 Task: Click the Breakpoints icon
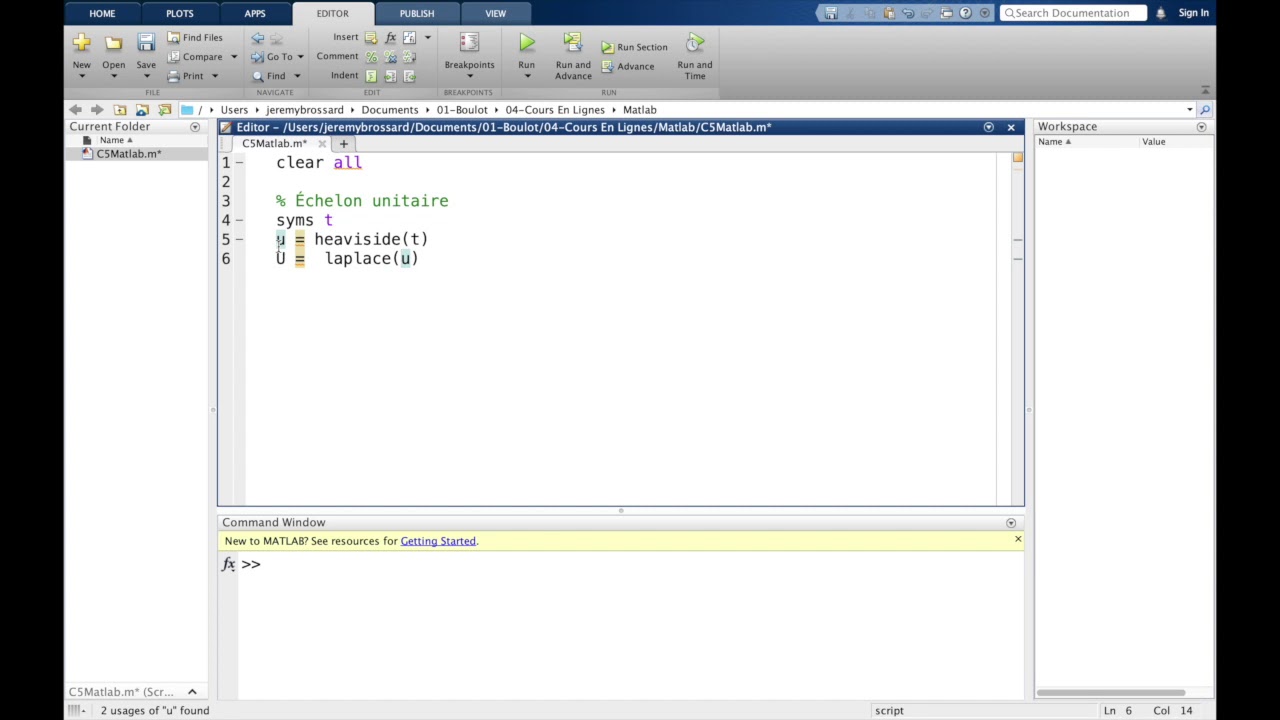pos(469,42)
